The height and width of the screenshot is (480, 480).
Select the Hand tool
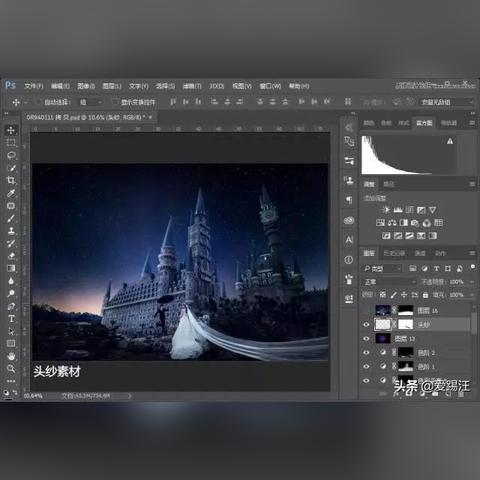[11, 356]
